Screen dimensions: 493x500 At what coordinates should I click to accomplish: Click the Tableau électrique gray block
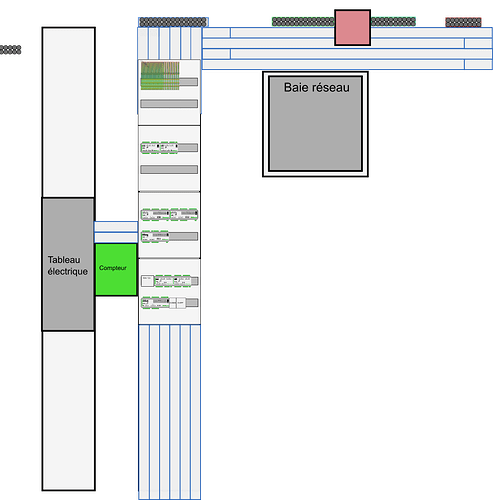point(68,264)
